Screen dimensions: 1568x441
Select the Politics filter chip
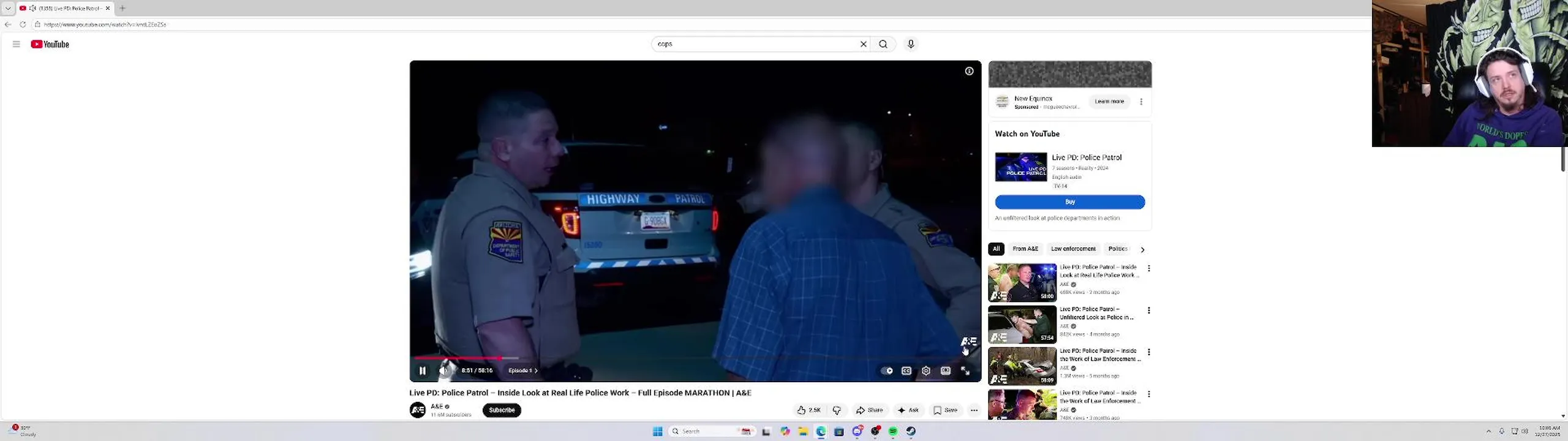pyautogui.click(x=1118, y=249)
